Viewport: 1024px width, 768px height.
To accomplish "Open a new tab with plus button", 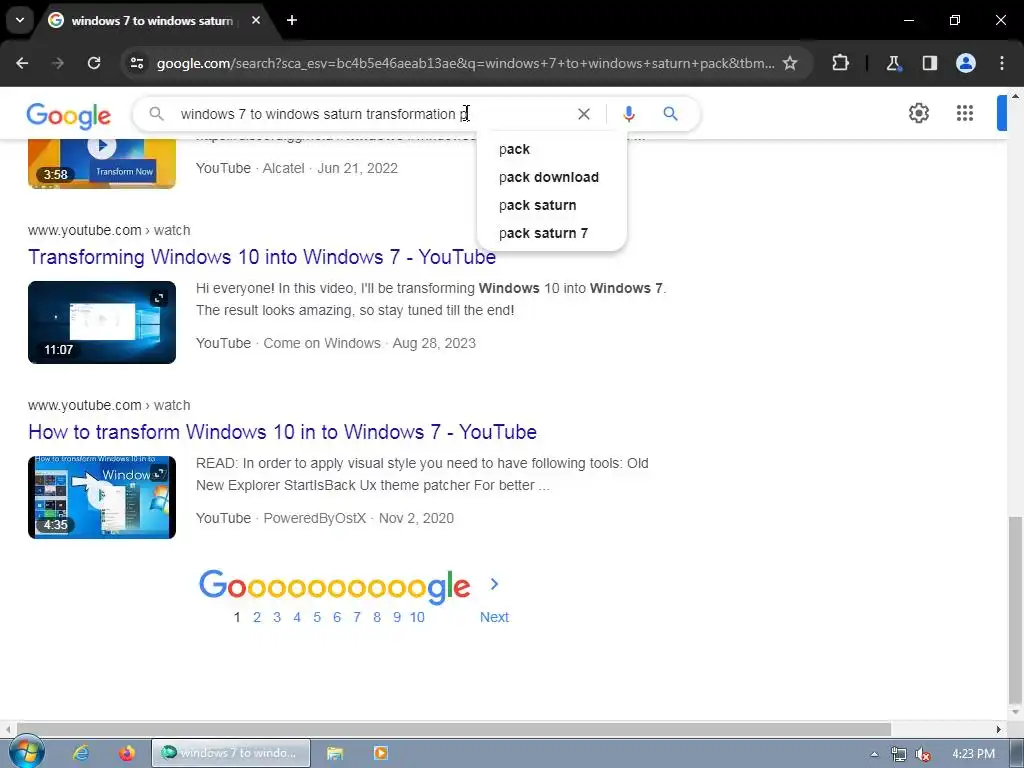I will coord(292,20).
